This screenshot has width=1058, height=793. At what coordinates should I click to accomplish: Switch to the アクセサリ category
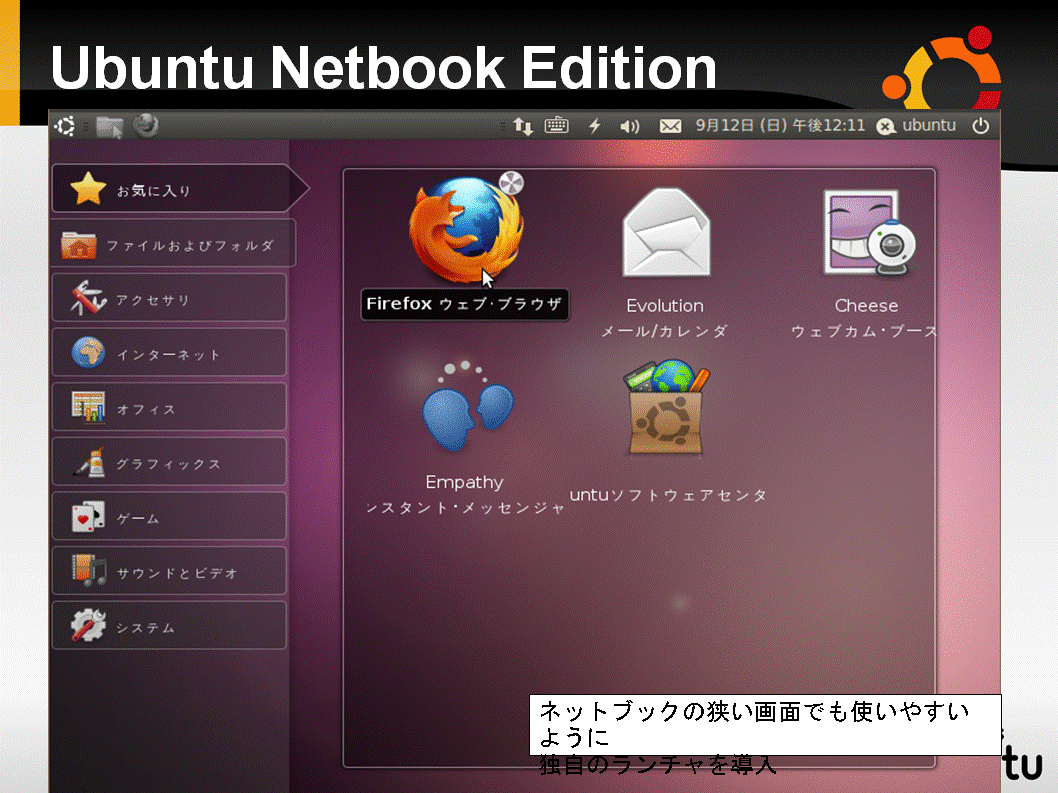coord(169,298)
